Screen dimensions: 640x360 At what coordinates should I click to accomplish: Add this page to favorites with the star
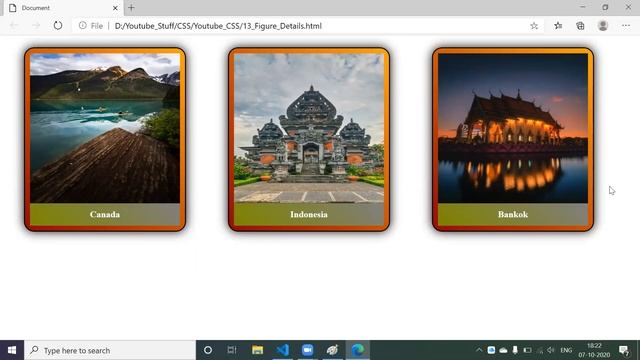click(534, 26)
